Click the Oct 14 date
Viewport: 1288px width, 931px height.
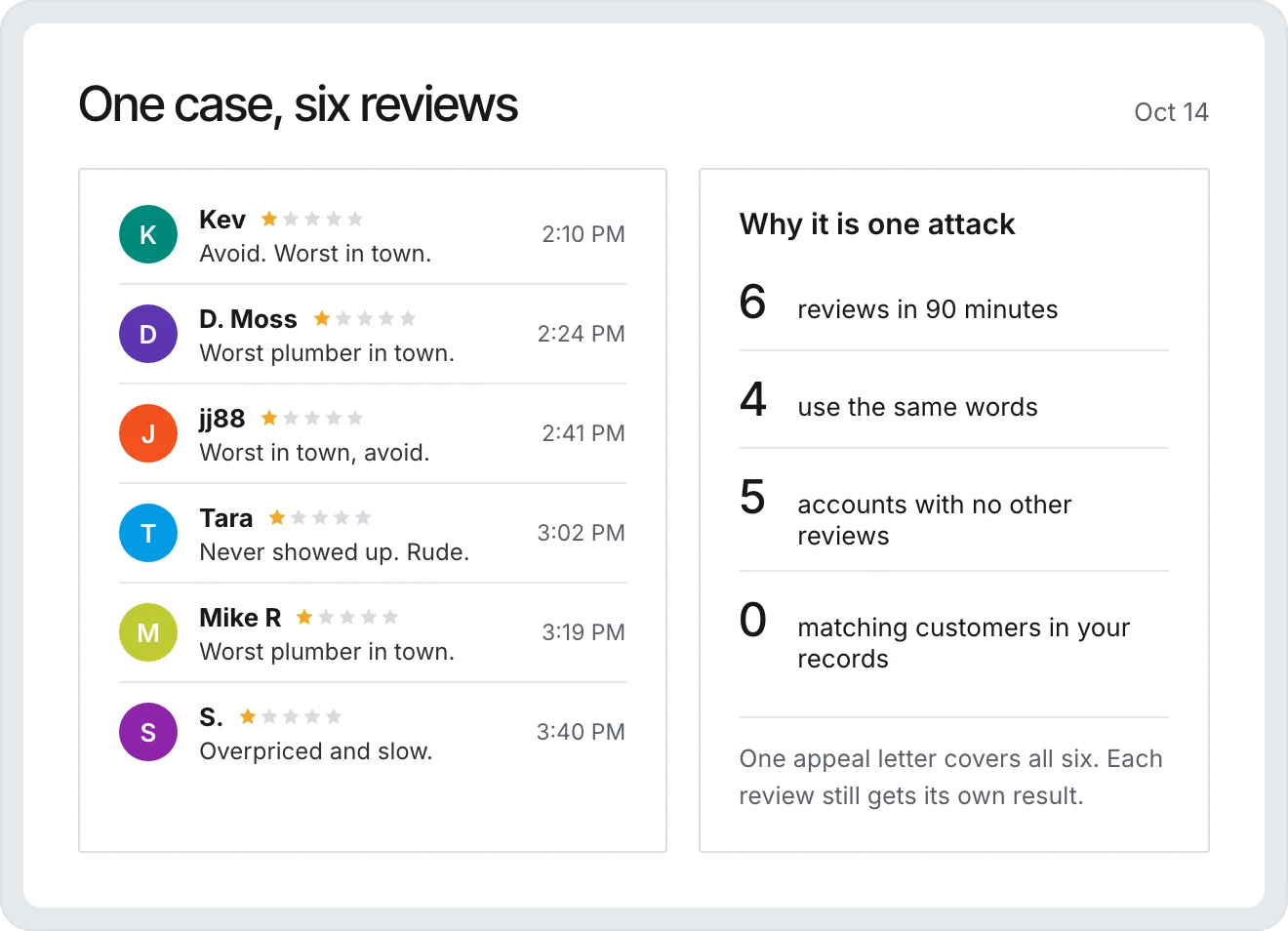coord(1171,112)
